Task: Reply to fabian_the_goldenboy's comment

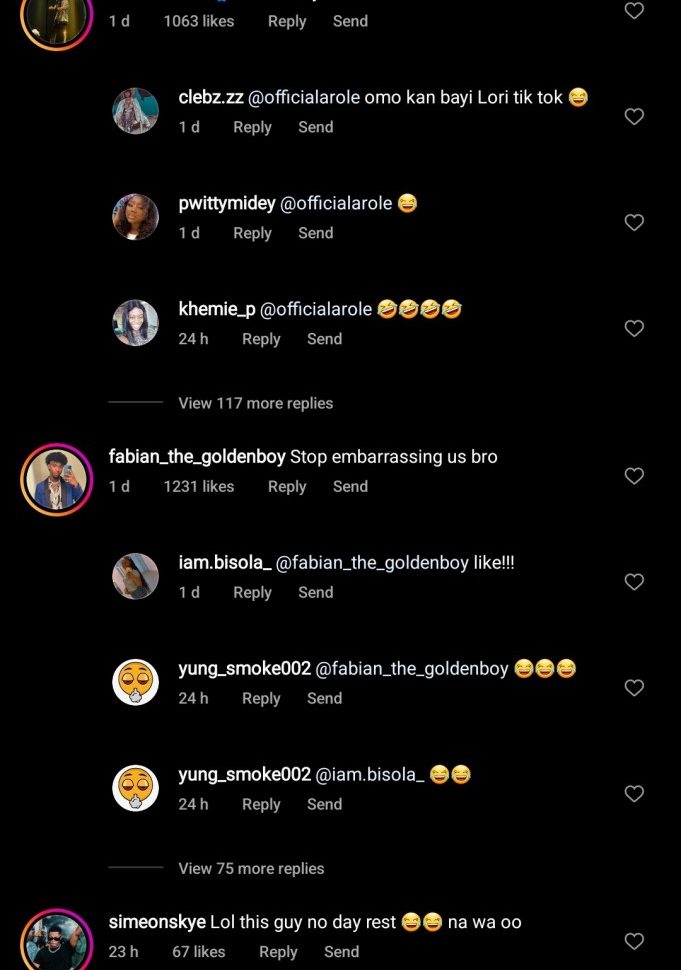Action: [287, 486]
